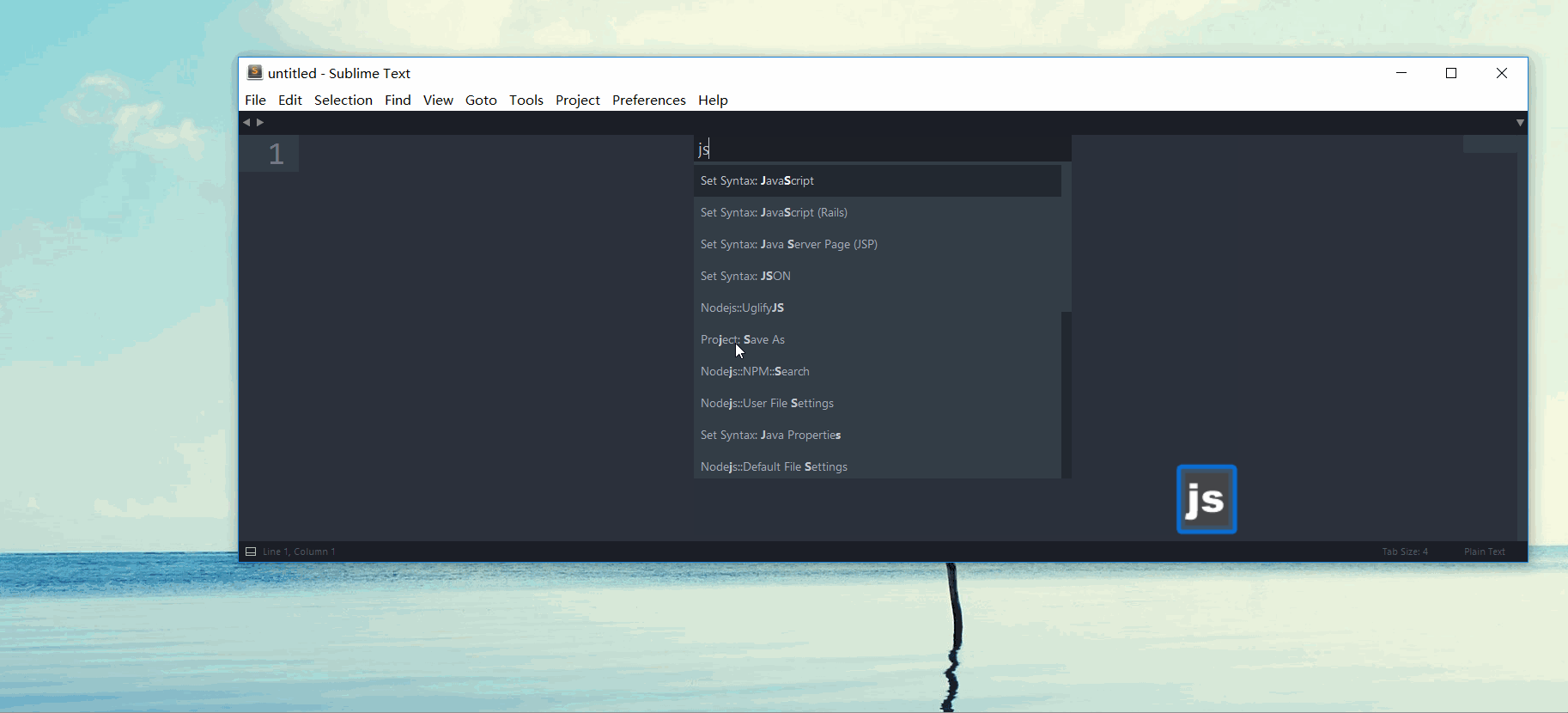Choose Project: Save As command
This screenshot has height=713, width=1568.
click(878, 339)
